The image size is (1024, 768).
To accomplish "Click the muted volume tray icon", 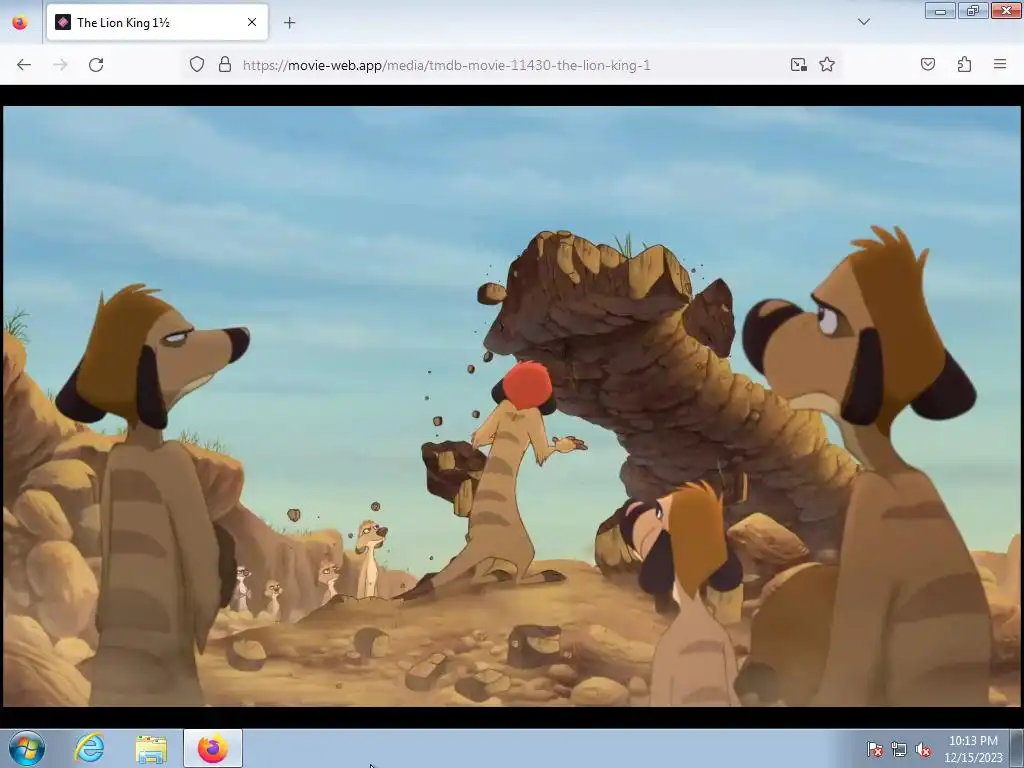I will pos(923,749).
